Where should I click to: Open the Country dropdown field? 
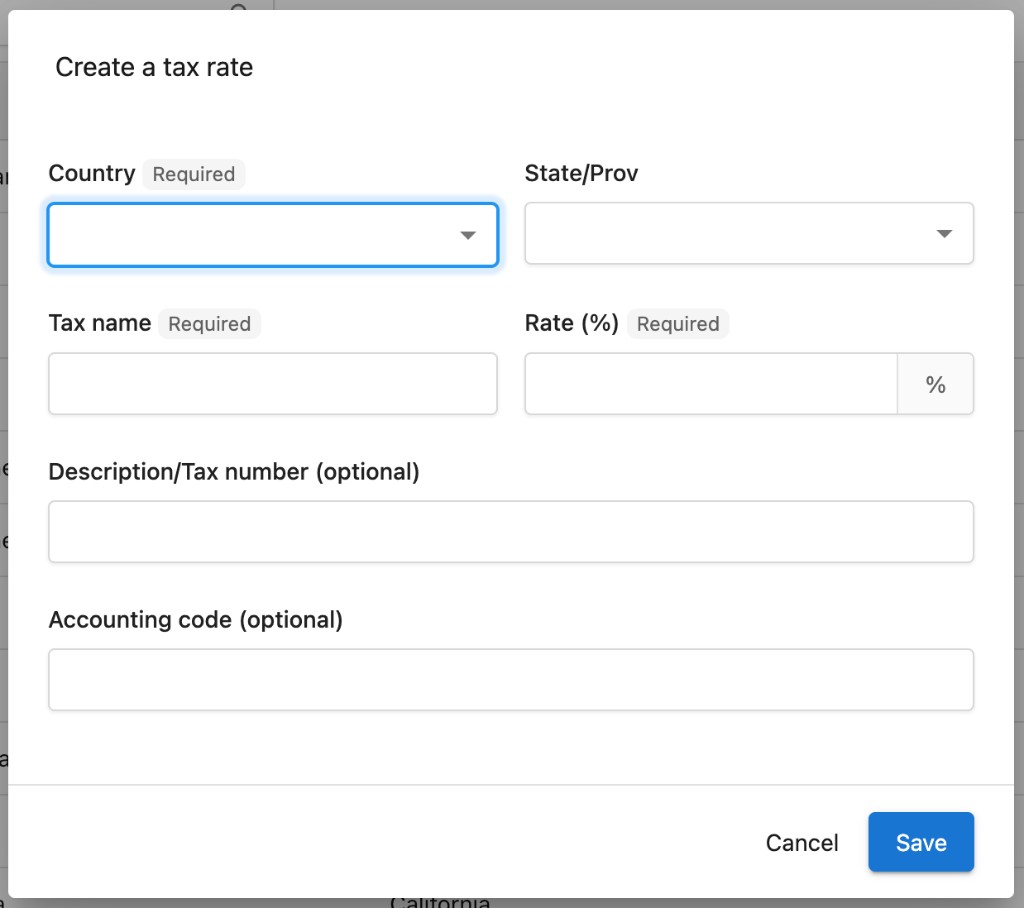coord(273,235)
